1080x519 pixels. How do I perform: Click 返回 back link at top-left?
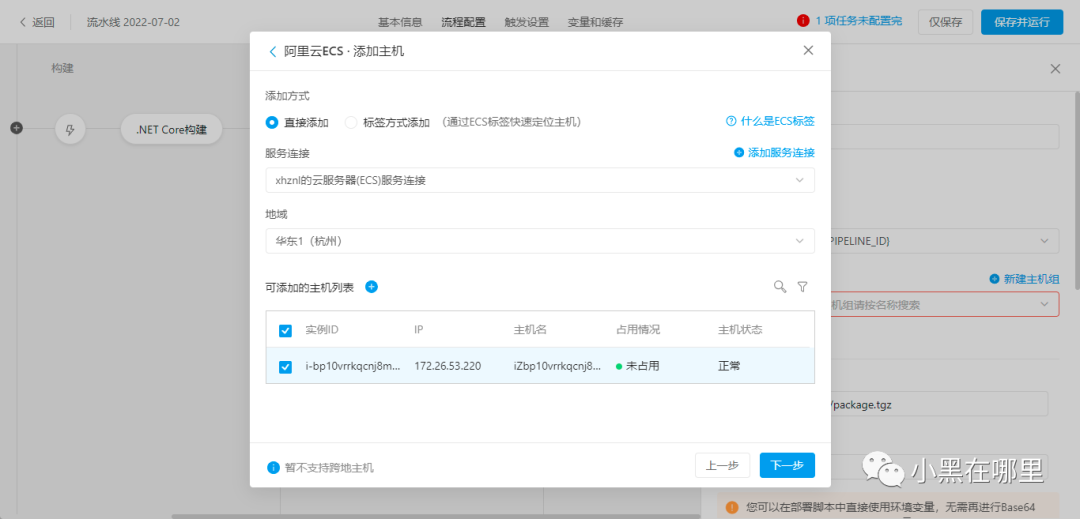(x=37, y=22)
